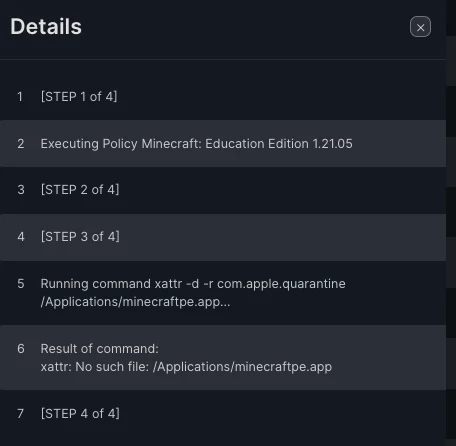456x446 pixels.
Task: Click line number 4
Action: point(21,237)
